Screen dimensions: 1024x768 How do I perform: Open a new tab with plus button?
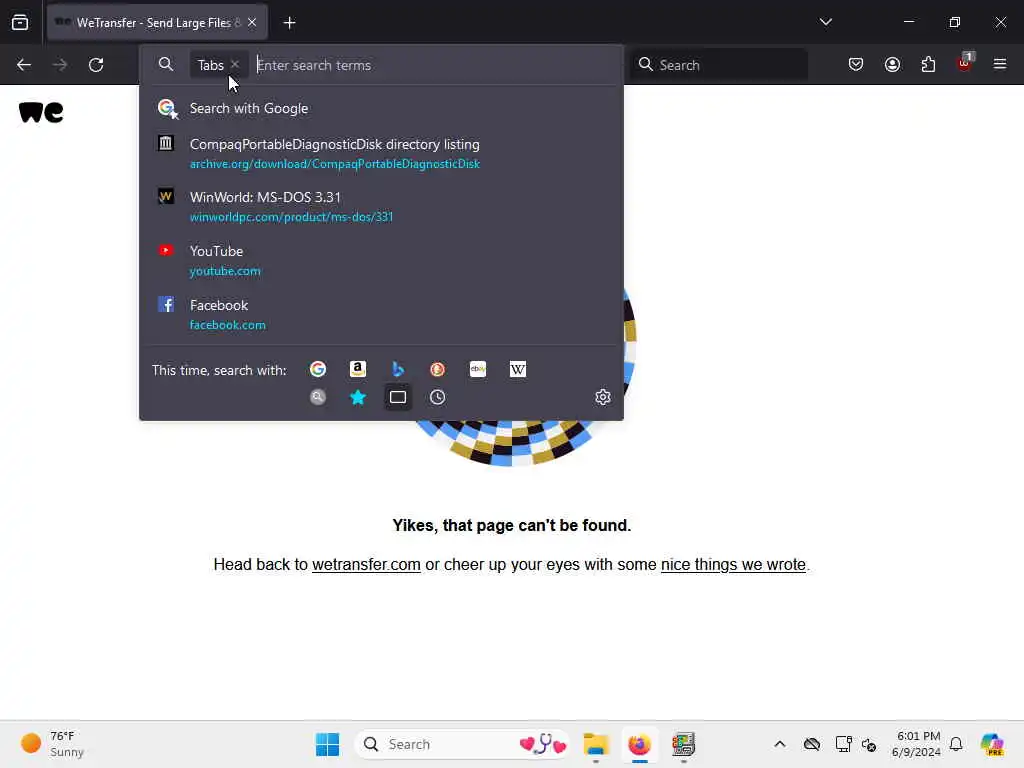pos(289,23)
